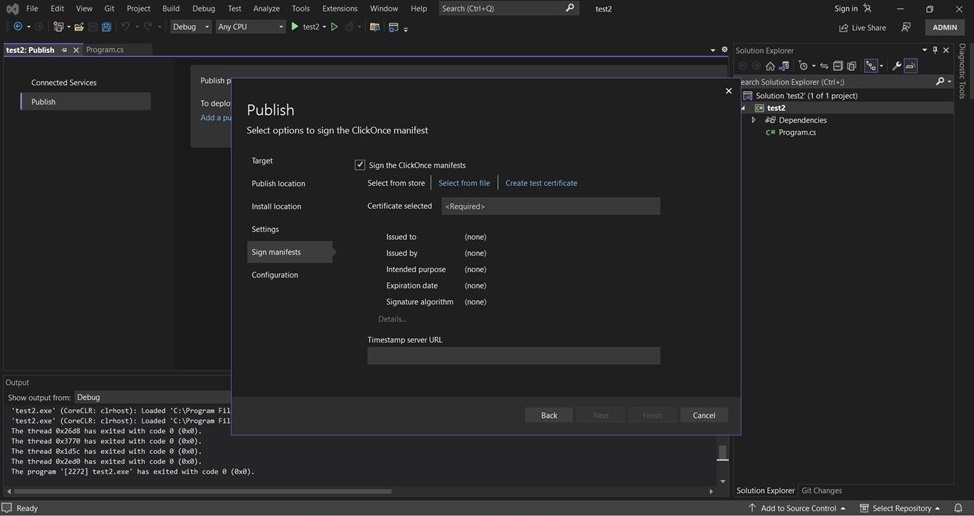Click the gear icon beside the document tabs
Viewport: 974px width, 516px height.
point(724,50)
